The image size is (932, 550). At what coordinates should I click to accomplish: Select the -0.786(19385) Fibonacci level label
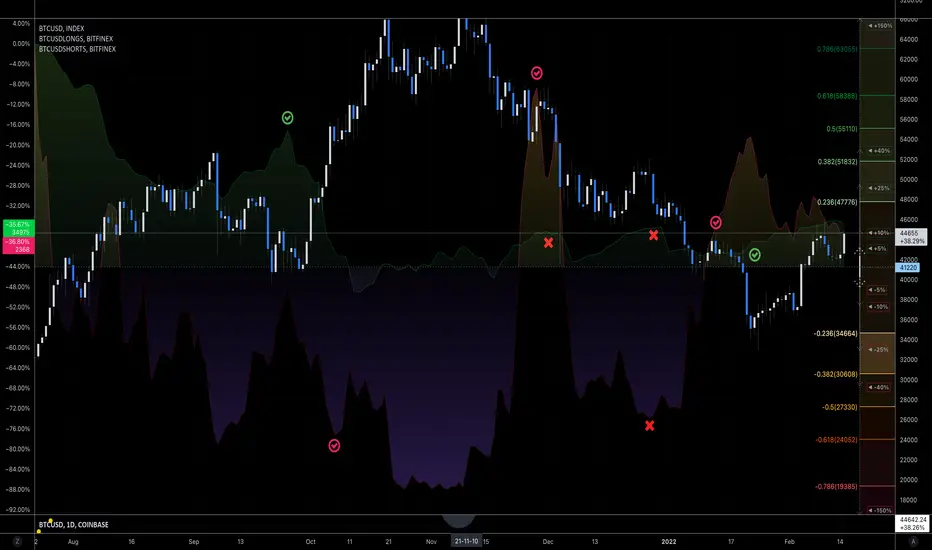[836, 486]
